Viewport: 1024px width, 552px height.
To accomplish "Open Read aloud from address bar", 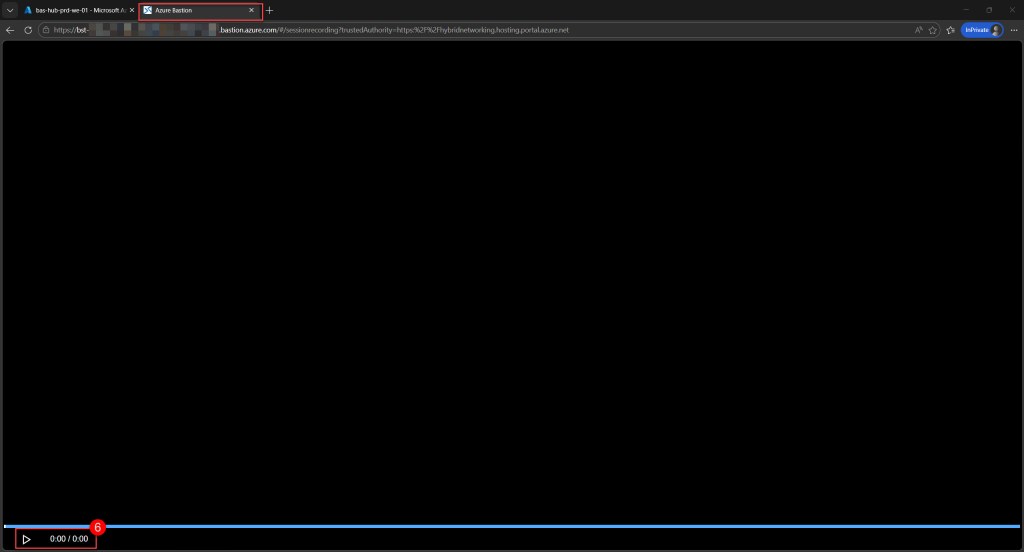I will tap(918, 30).
